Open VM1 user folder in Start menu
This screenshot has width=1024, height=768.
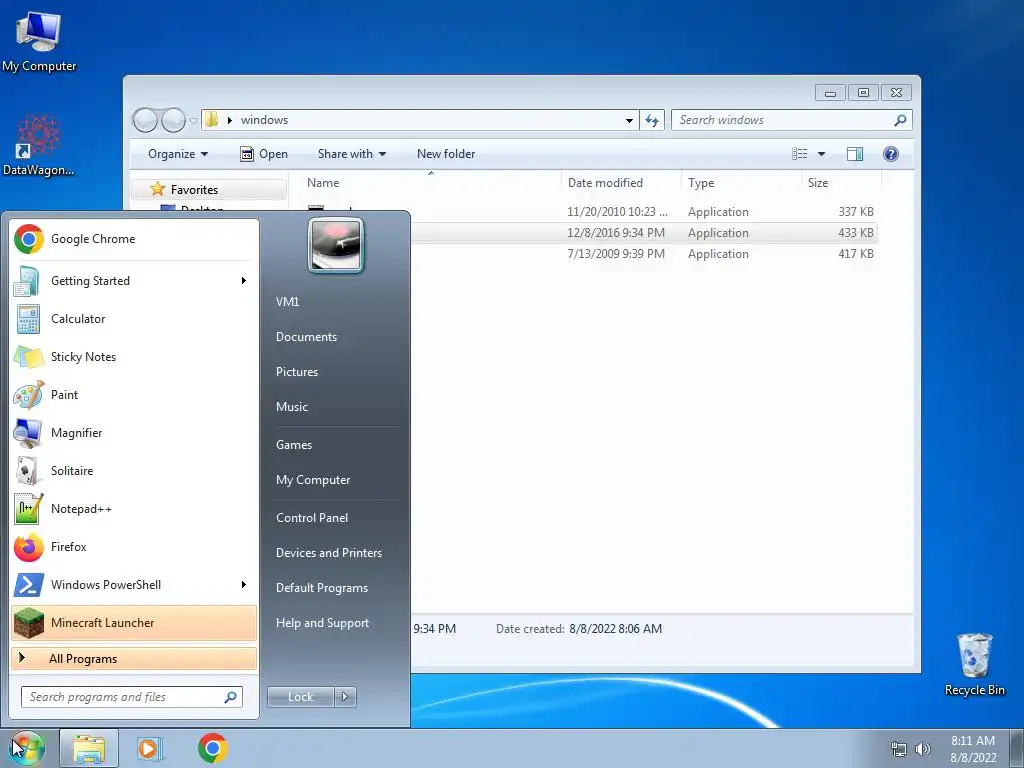coord(287,302)
